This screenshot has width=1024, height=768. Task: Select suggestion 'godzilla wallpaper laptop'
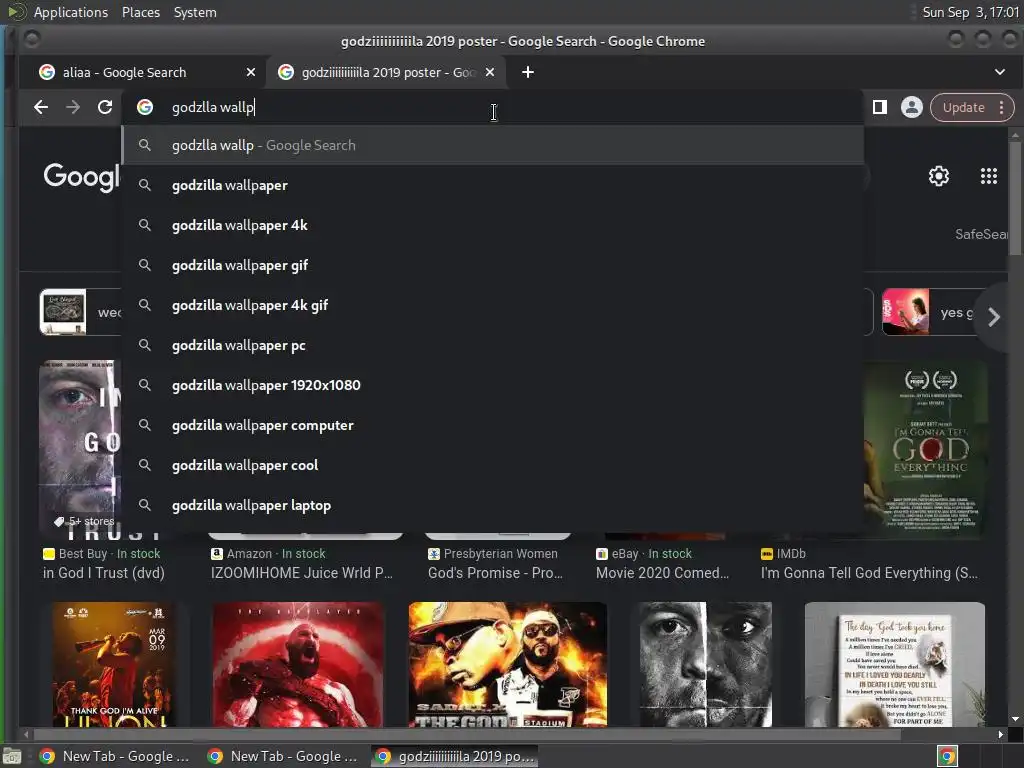[493, 505]
